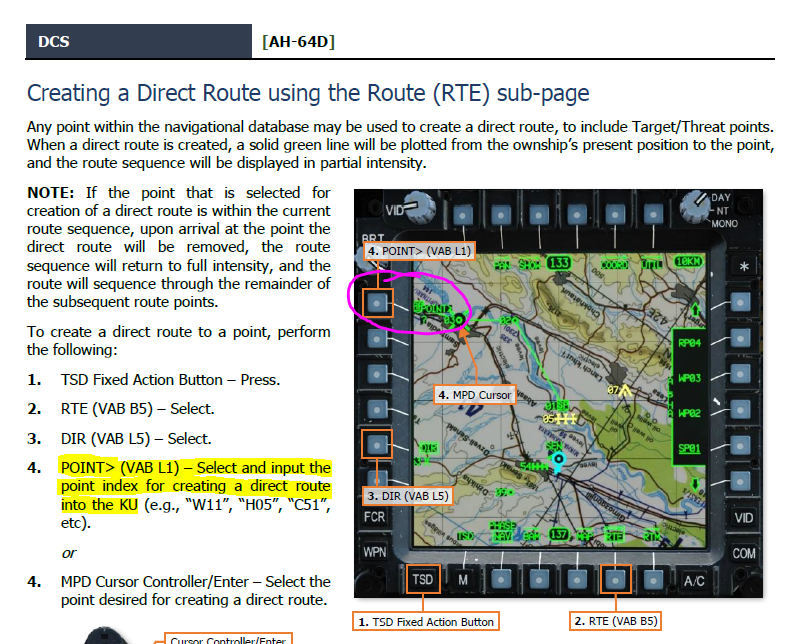Click the 10KM scale label on the display
Image resolution: width=805 pixels, height=644 pixels.
pyautogui.click(x=688, y=262)
